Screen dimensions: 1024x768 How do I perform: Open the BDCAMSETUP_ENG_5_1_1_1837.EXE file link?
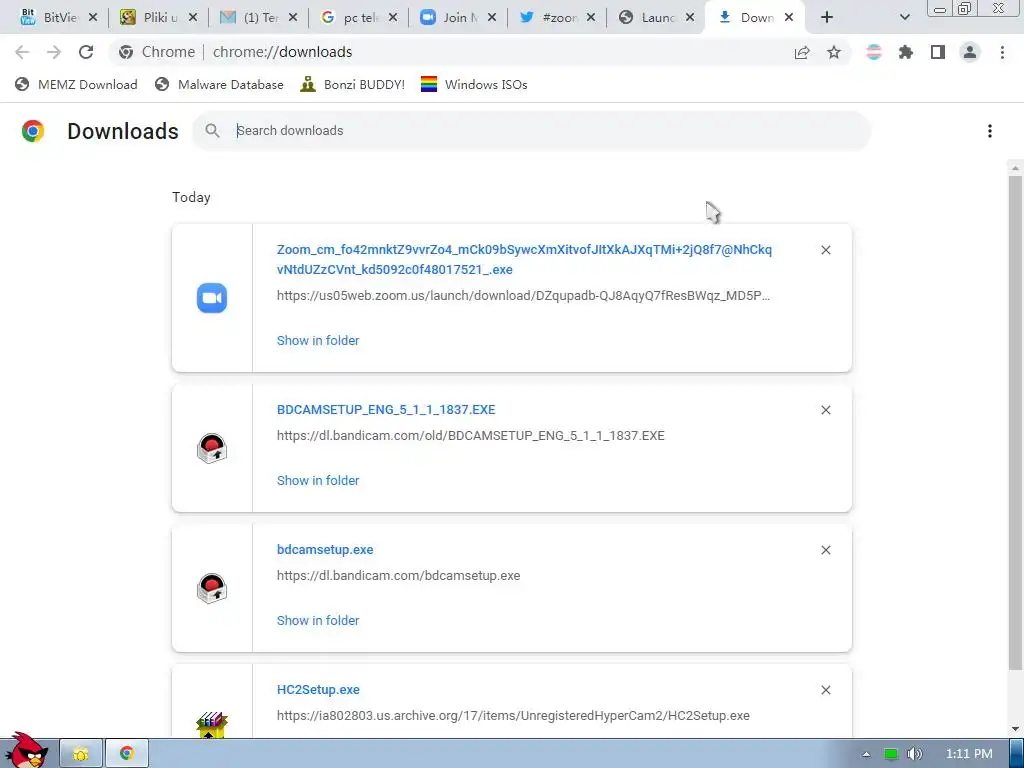(x=386, y=409)
